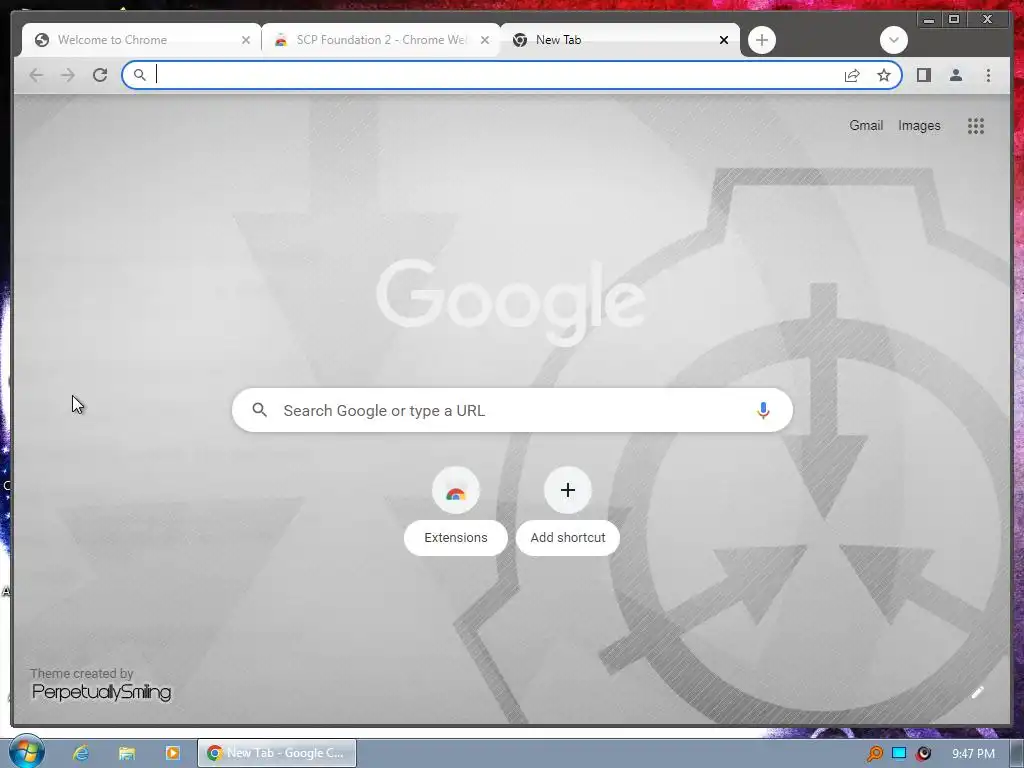This screenshot has width=1024, height=768.
Task: Close the New Tab tab
Action: point(724,40)
